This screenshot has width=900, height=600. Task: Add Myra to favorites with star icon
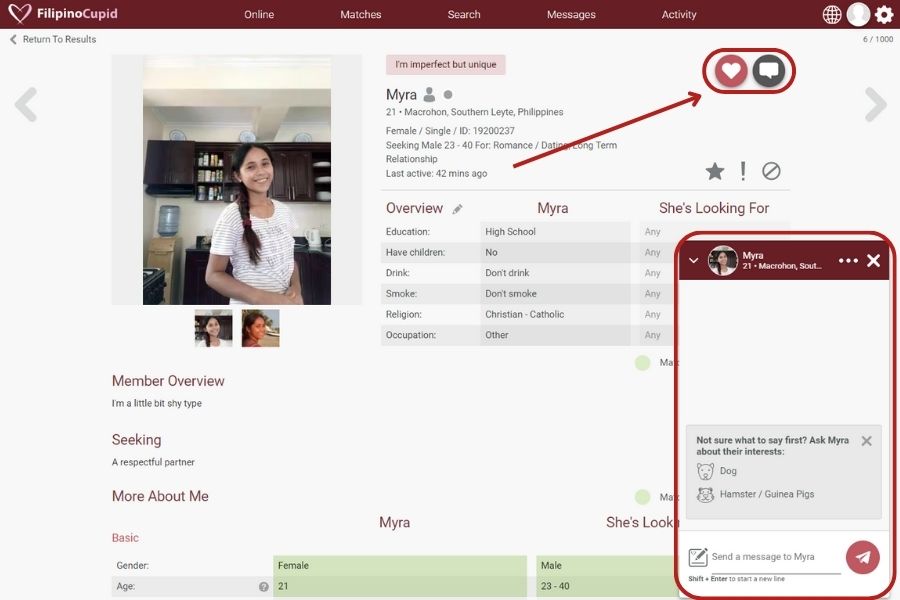(x=714, y=171)
